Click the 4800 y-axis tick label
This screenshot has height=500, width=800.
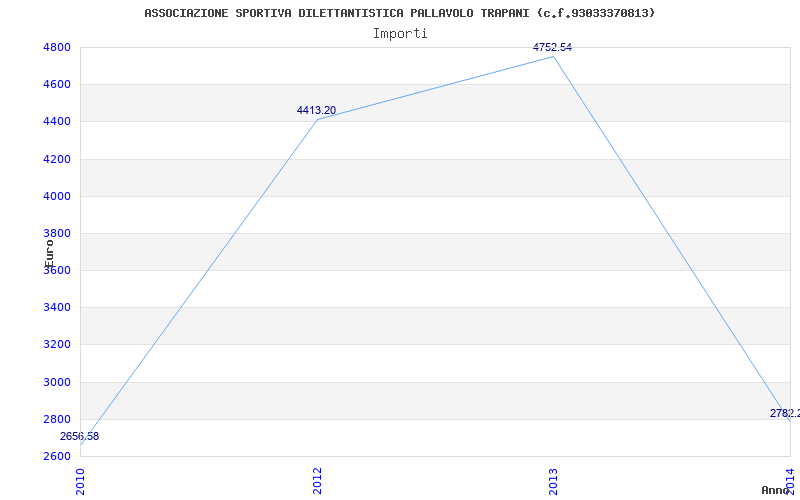tap(55, 47)
